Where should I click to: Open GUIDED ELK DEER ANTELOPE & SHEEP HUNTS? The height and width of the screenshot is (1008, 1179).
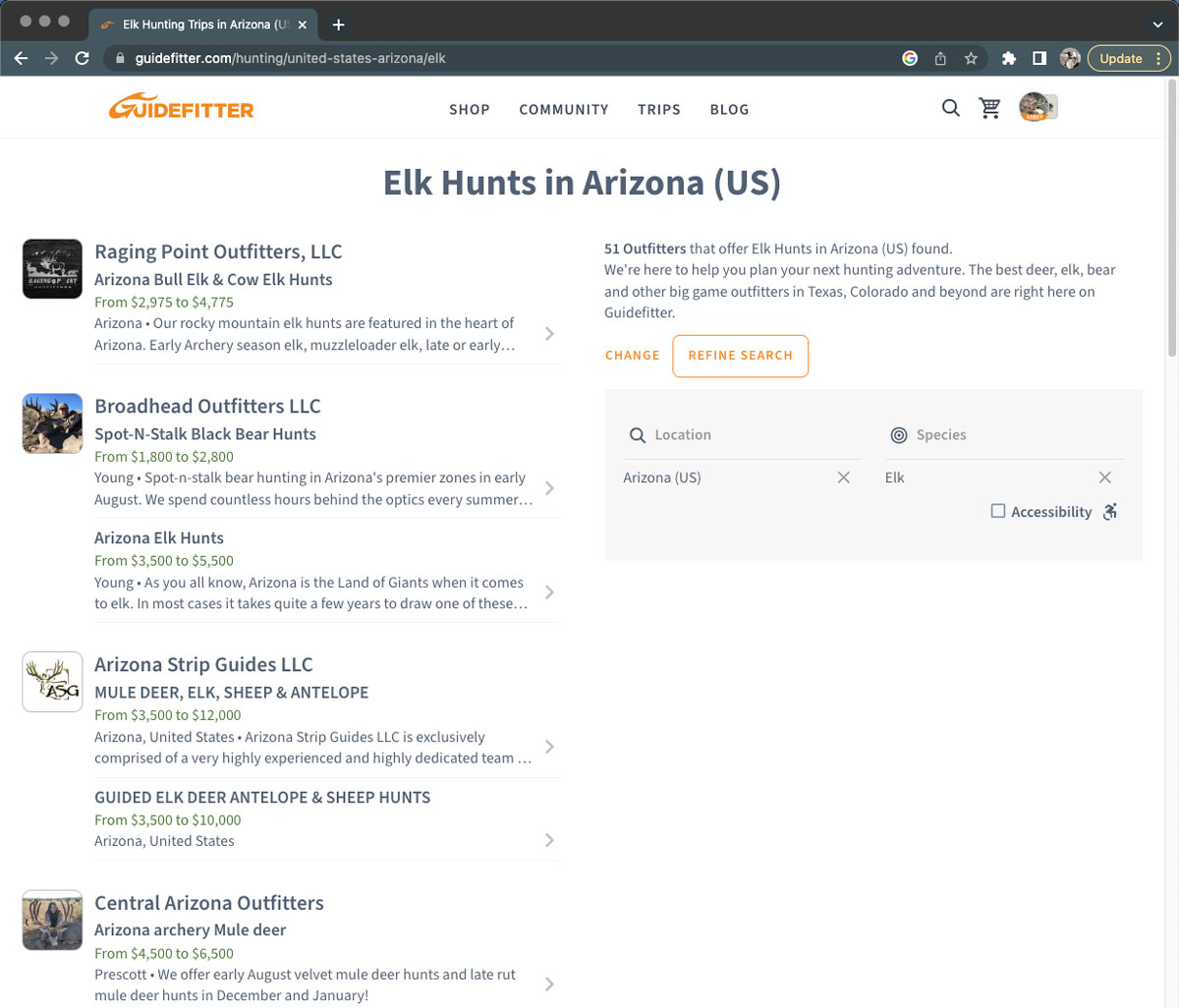click(x=262, y=797)
